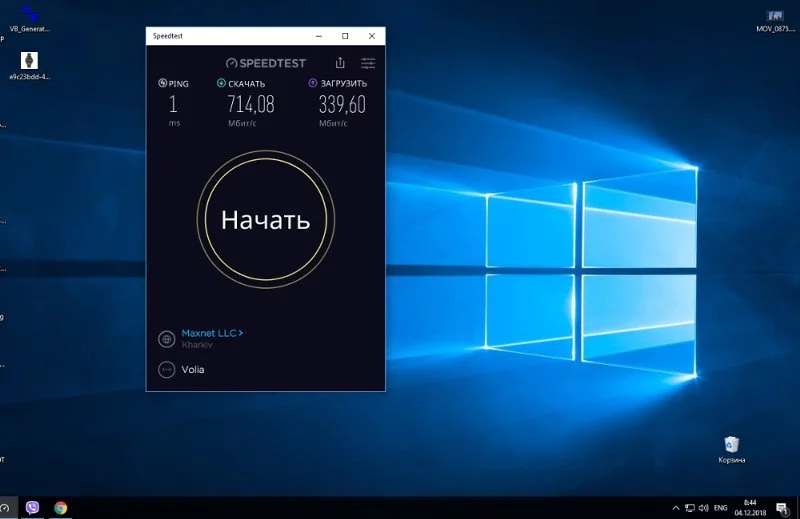Image resolution: width=800 pixels, height=519 pixels.
Task: Start the speed test with Начать button
Action: [265, 219]
